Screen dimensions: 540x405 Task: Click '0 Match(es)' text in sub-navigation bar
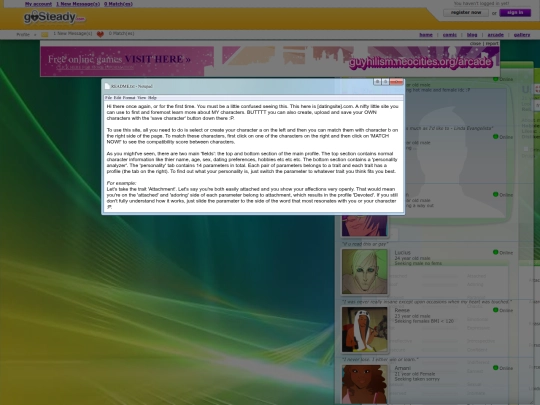point(121,34)
